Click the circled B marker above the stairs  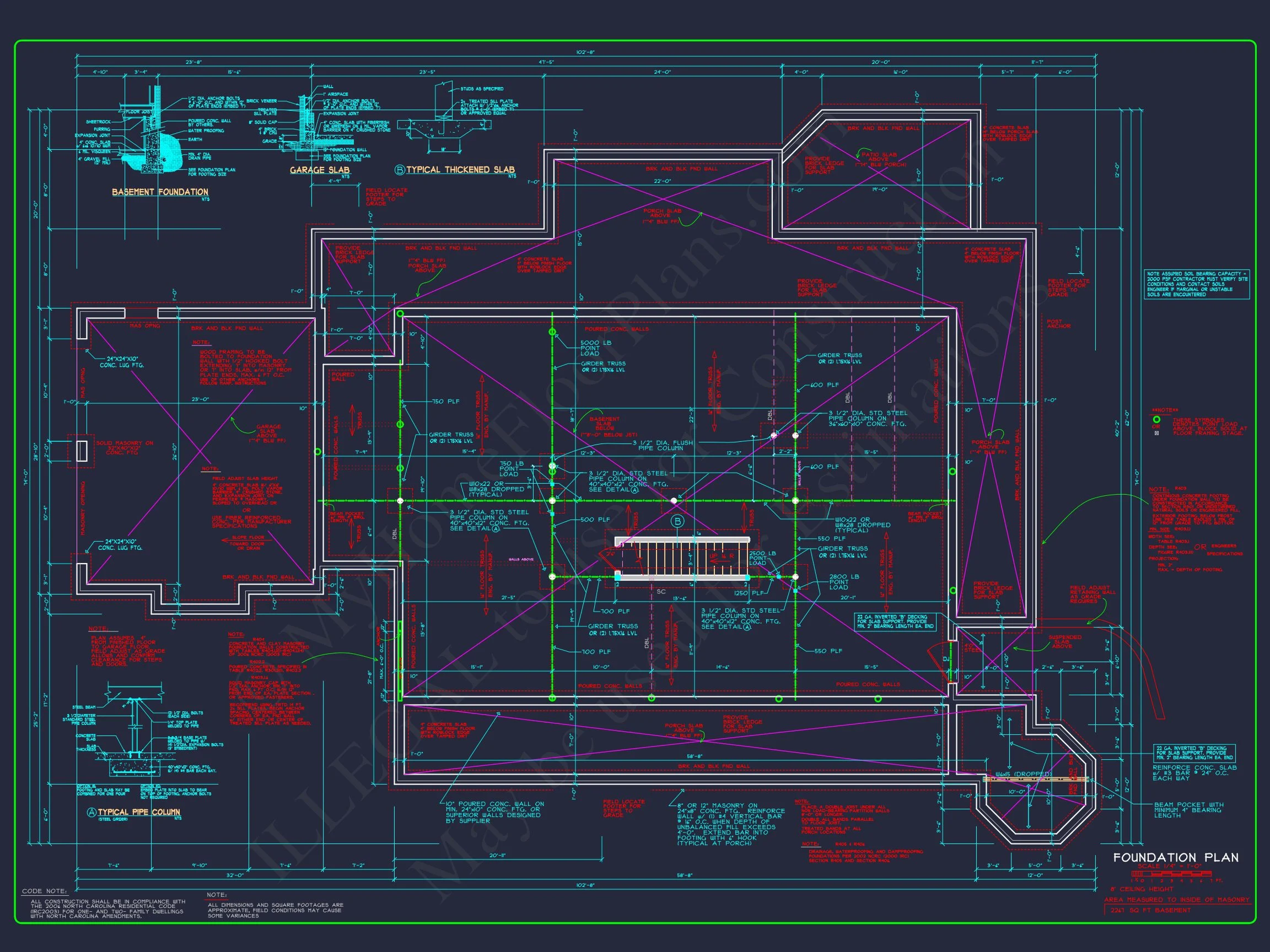point(678,522)
